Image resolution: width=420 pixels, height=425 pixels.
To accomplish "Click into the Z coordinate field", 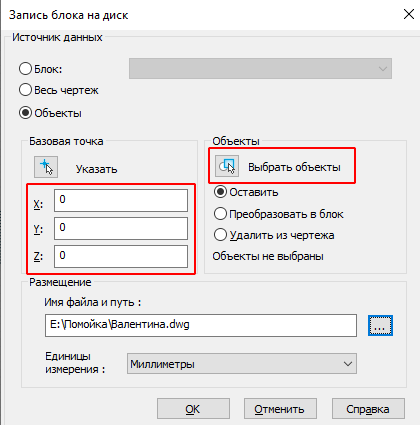I will pyautogui.click(x=121, y=256).
